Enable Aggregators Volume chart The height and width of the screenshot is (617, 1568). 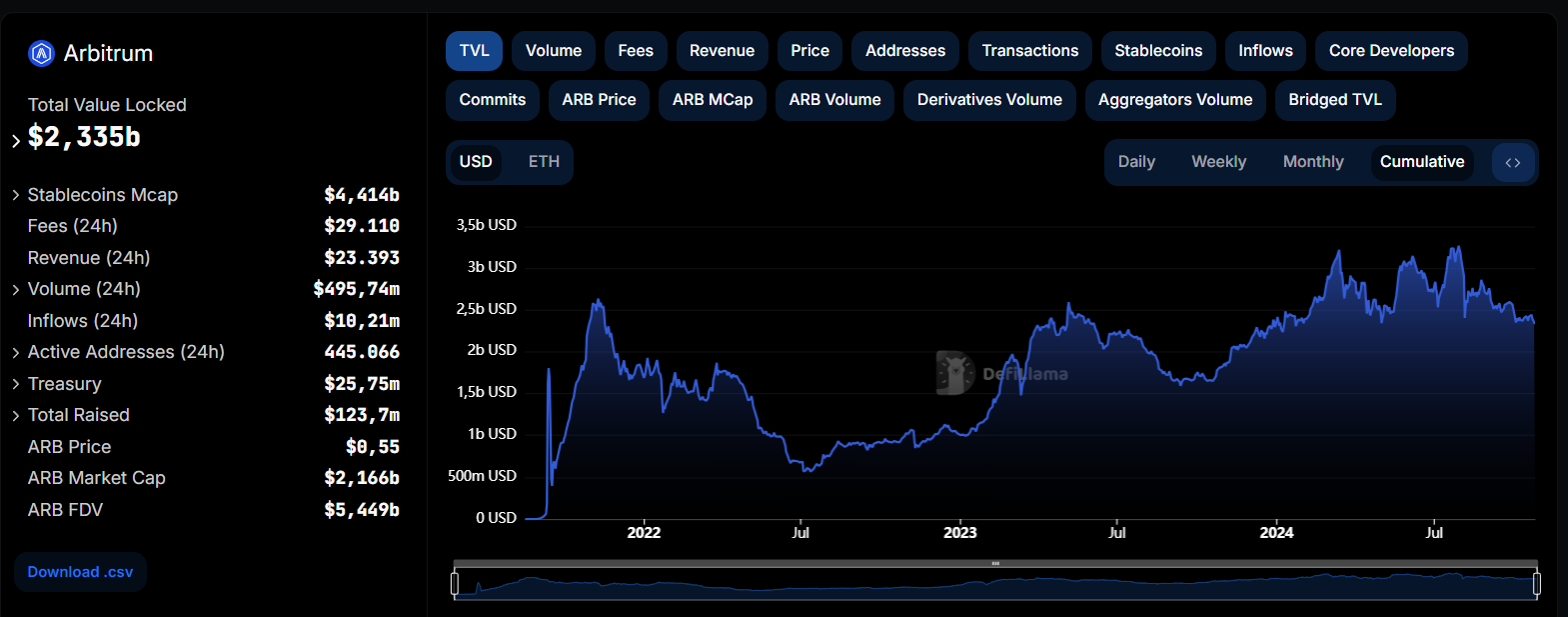click(1175, 100)
